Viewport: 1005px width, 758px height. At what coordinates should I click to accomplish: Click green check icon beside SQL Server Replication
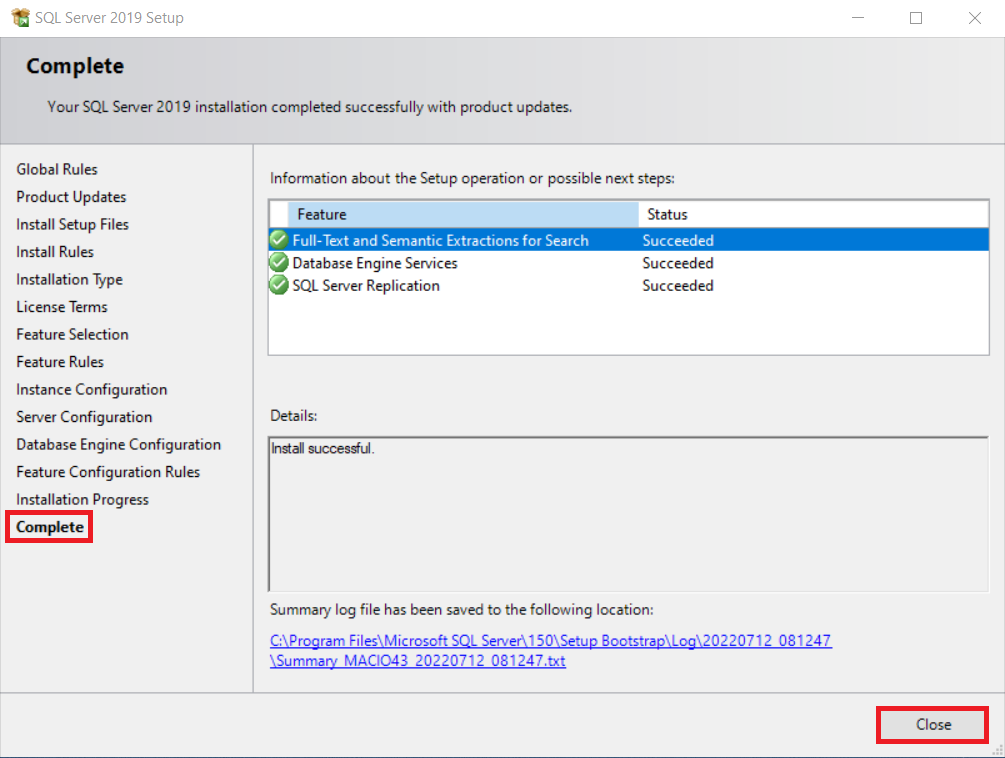(x=279, y=285)
